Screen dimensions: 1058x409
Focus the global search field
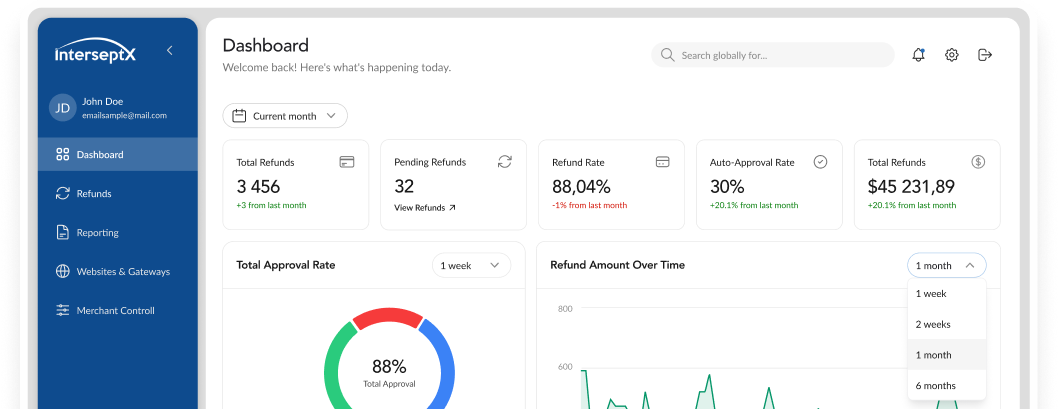pos(773,55)
